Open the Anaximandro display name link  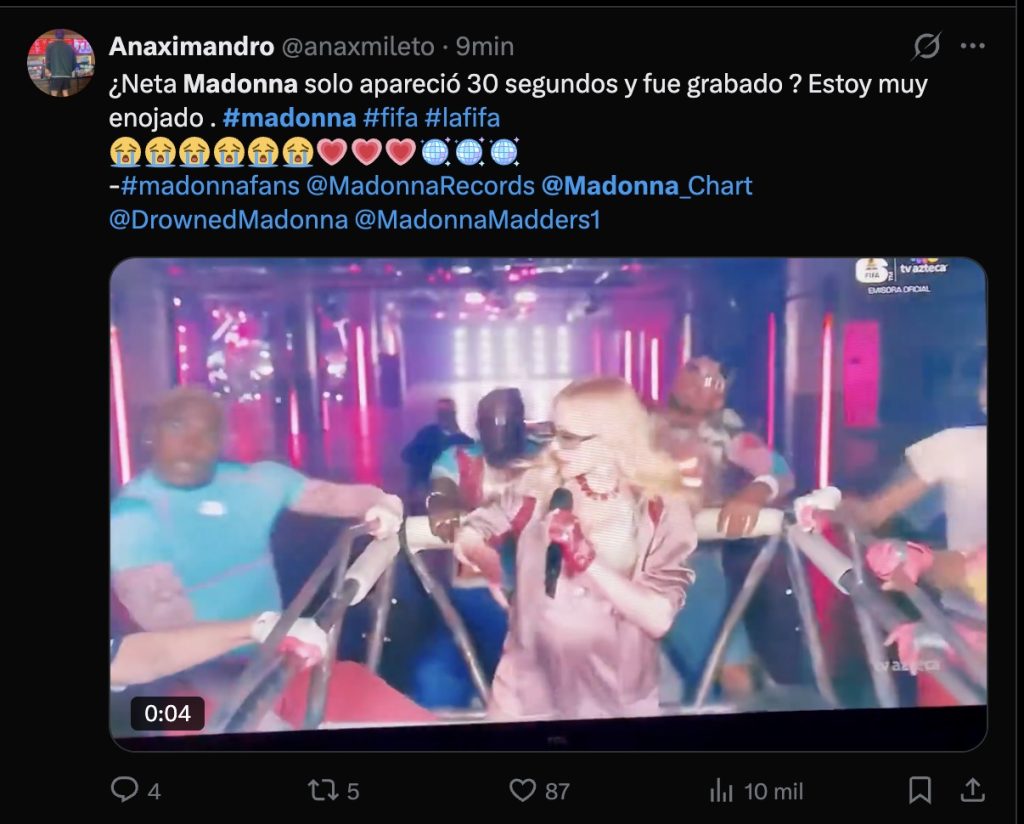coord(191,46)
